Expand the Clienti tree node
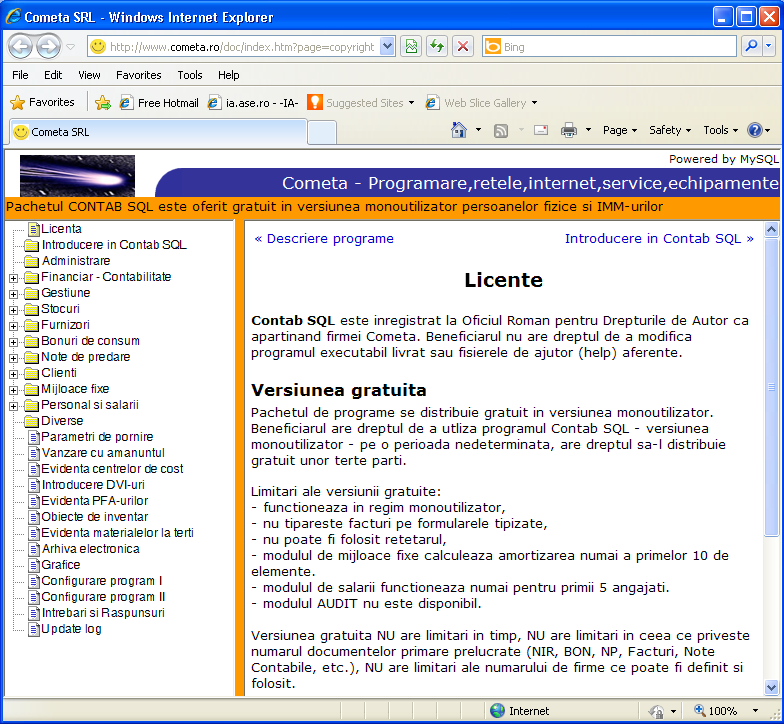The image size is (784, 724). point(14,374)
